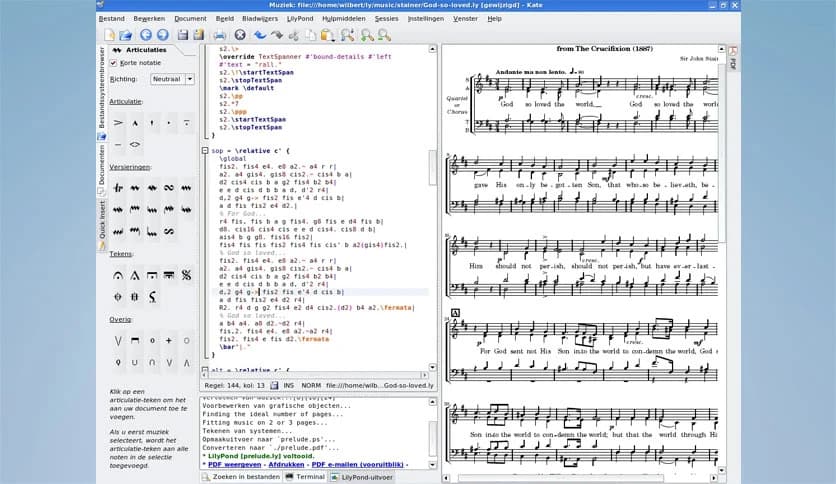Click the Open file folder icon
Image resolution: width=836 pixels, height=484 pixels.
[x=126, y=35]
